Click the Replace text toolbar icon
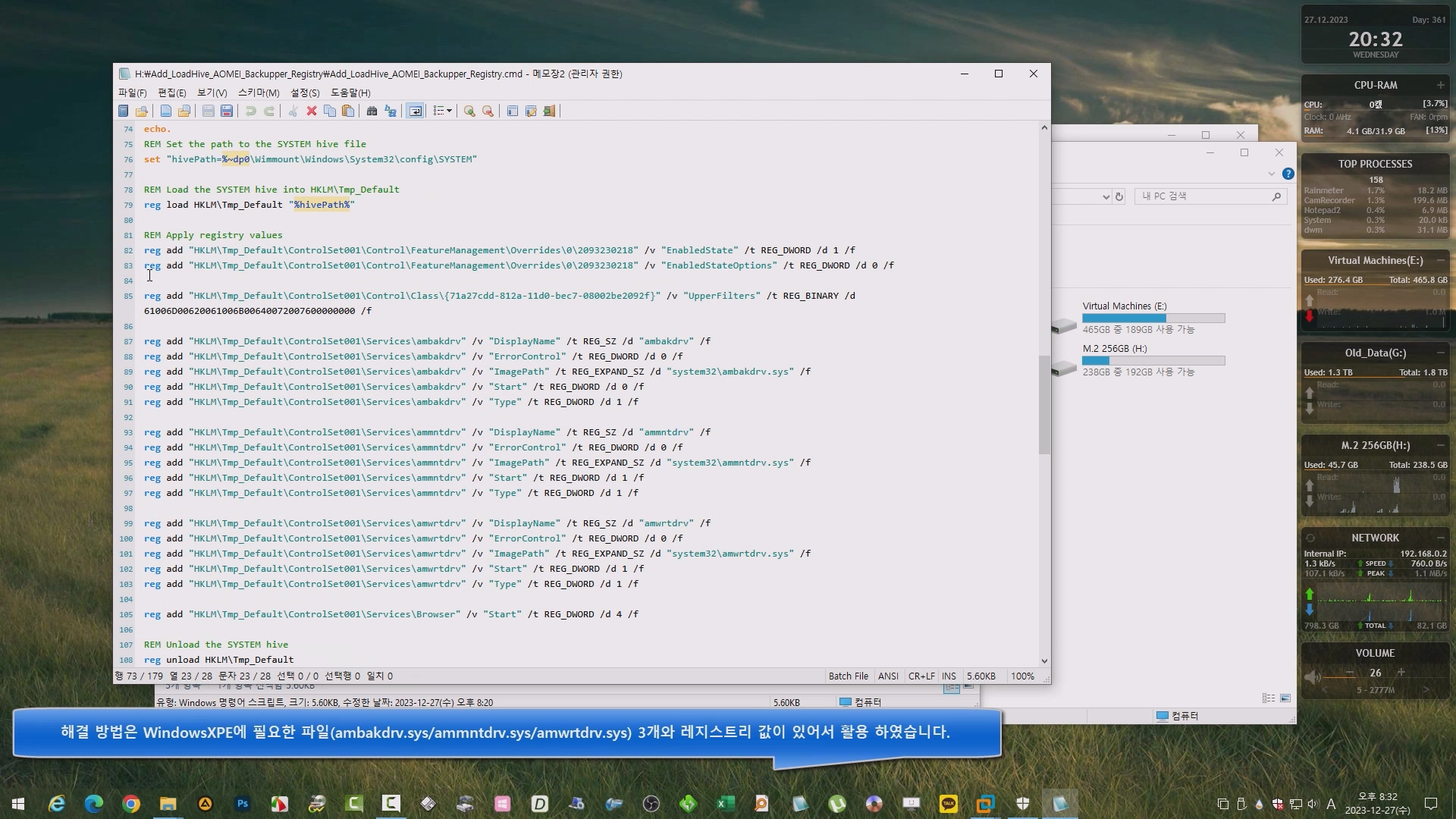The image size is (1456, 819). (x=391, y=111)
